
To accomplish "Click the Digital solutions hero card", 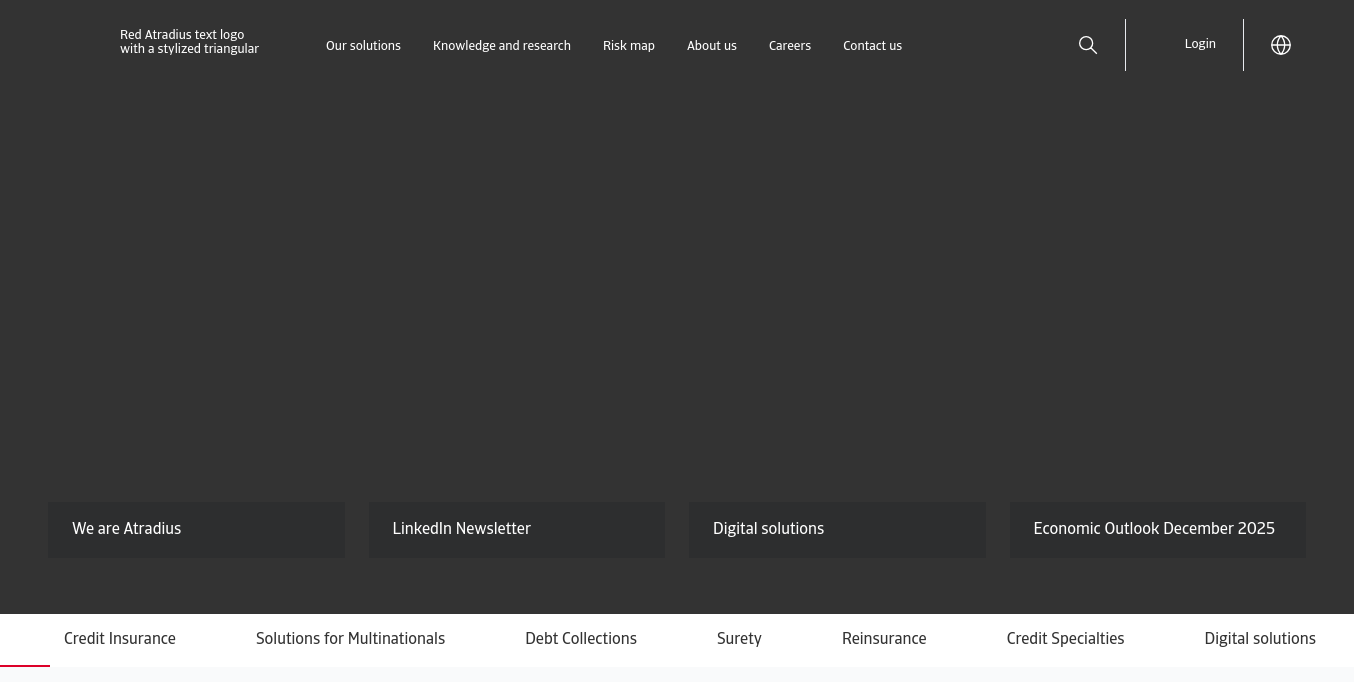I will click(837, 529).
